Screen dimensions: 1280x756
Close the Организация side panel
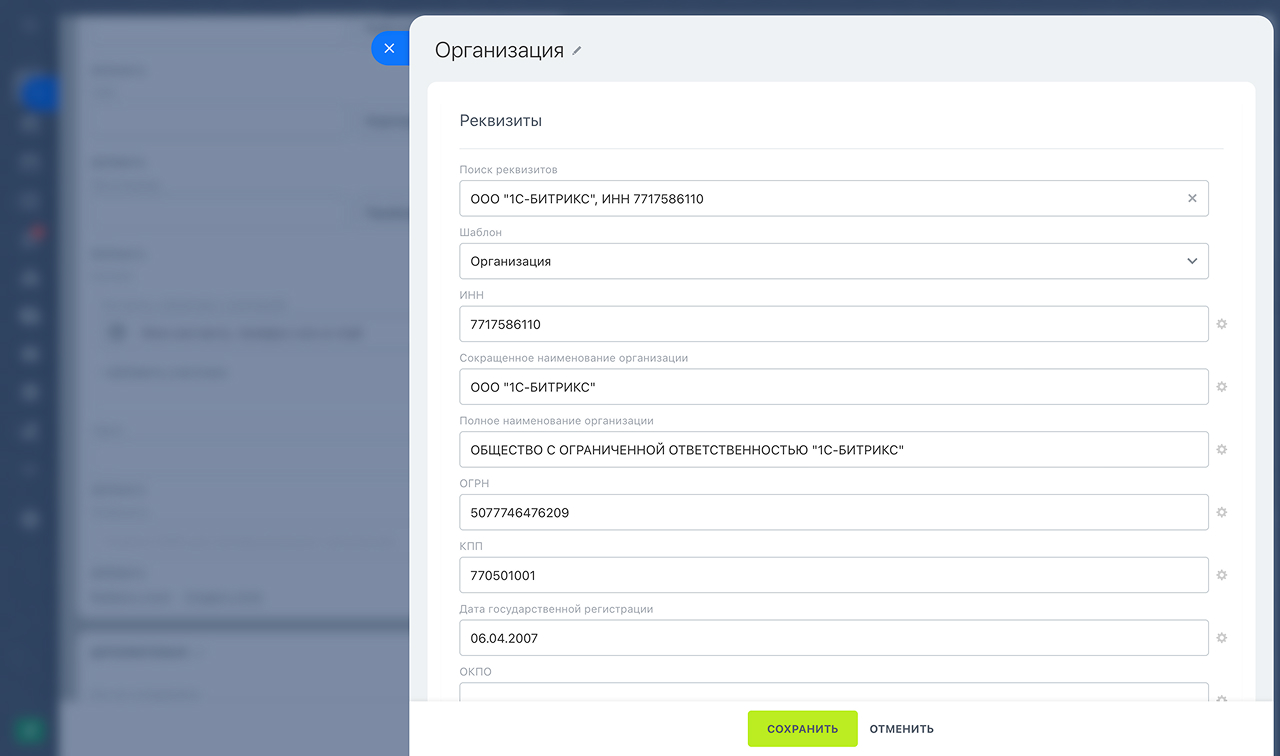(389, 48)
